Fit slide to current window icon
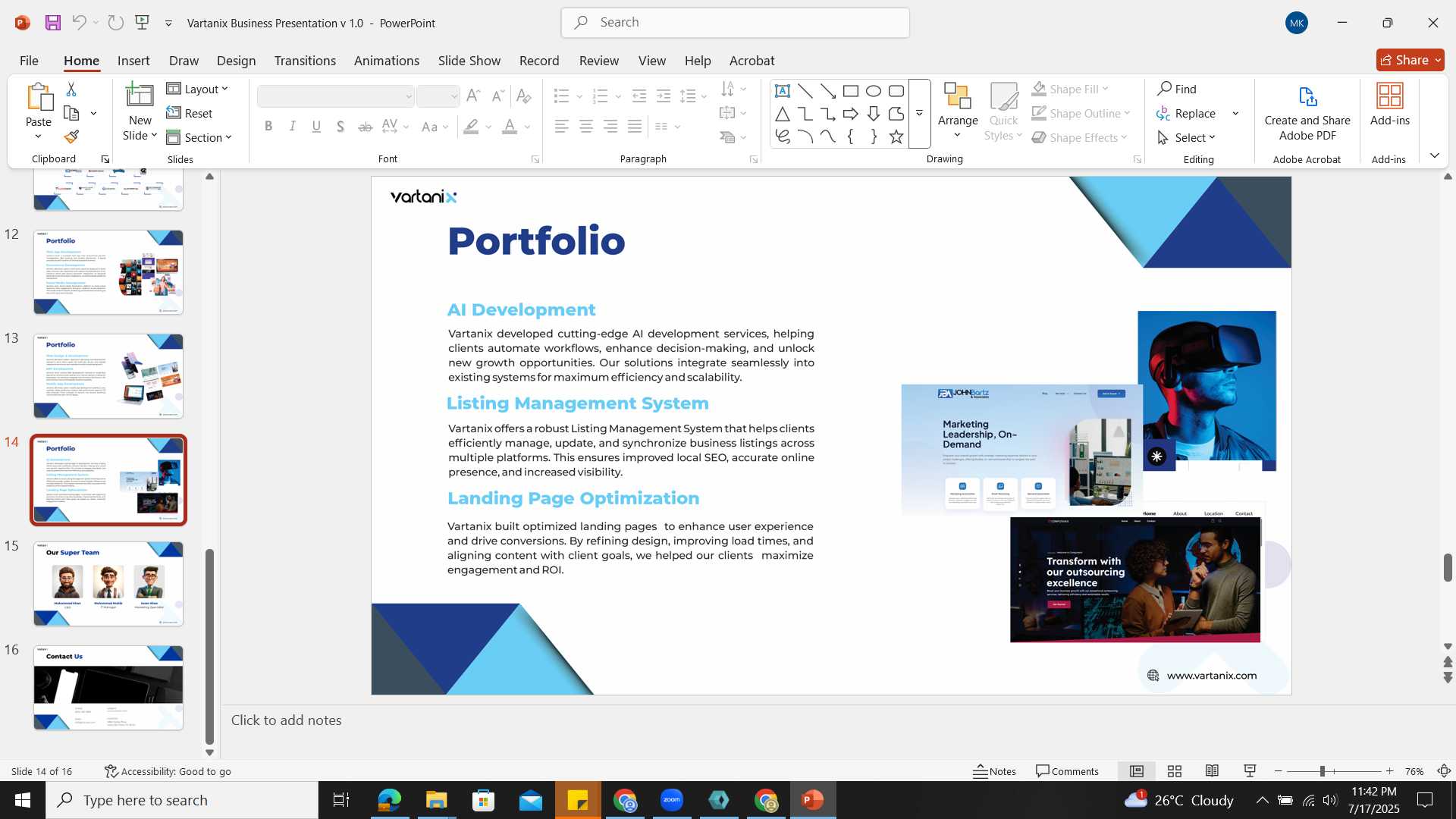The width and height of the screenshot is (1456, 819). [x=1444, y=771]
